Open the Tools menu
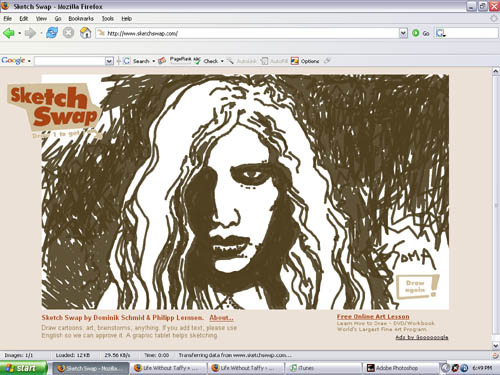This screenshot has width=500, height=375. click(108, 19)
